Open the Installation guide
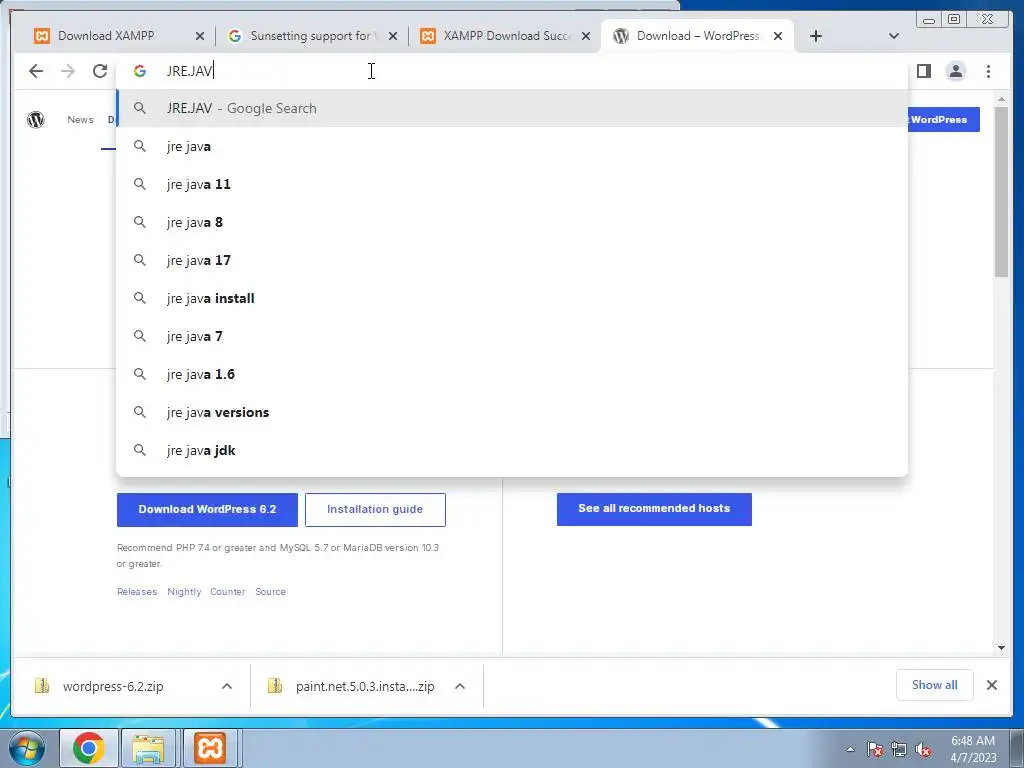This screenshot has width=1024, height=768. coord(375,509)
